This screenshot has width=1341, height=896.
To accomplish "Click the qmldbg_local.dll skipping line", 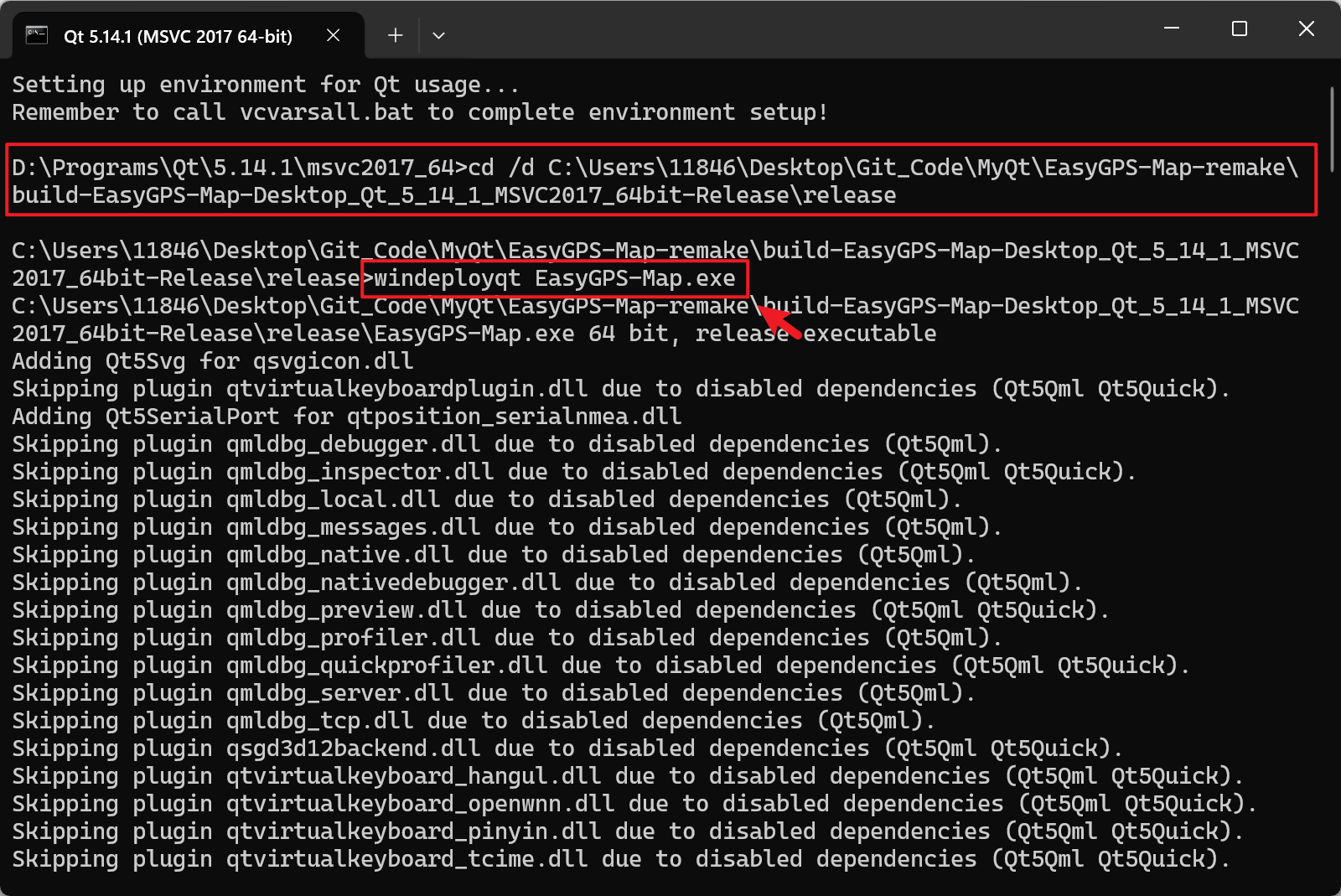I will [x=487, y=500].
